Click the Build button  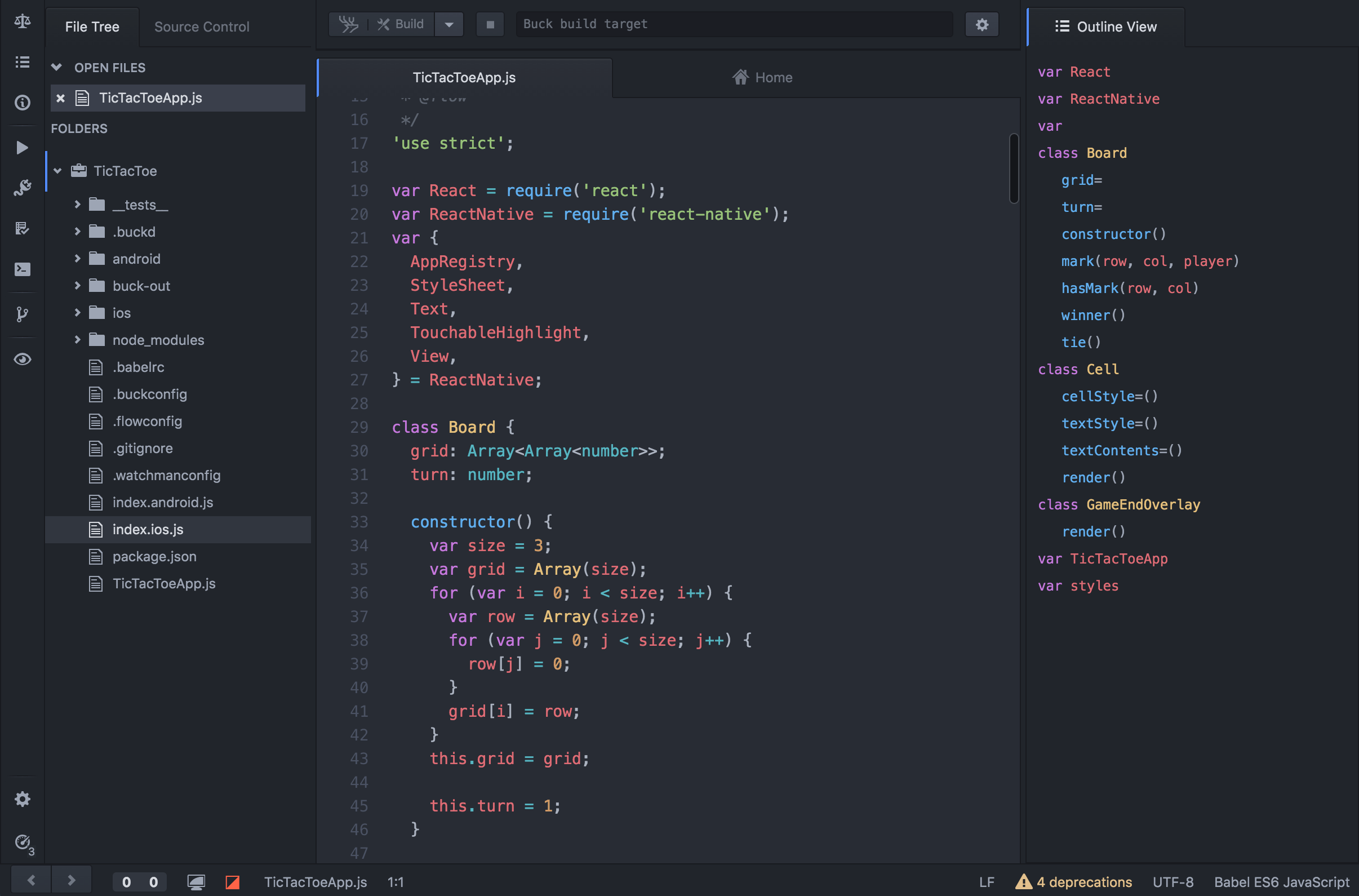coord(402,25)
